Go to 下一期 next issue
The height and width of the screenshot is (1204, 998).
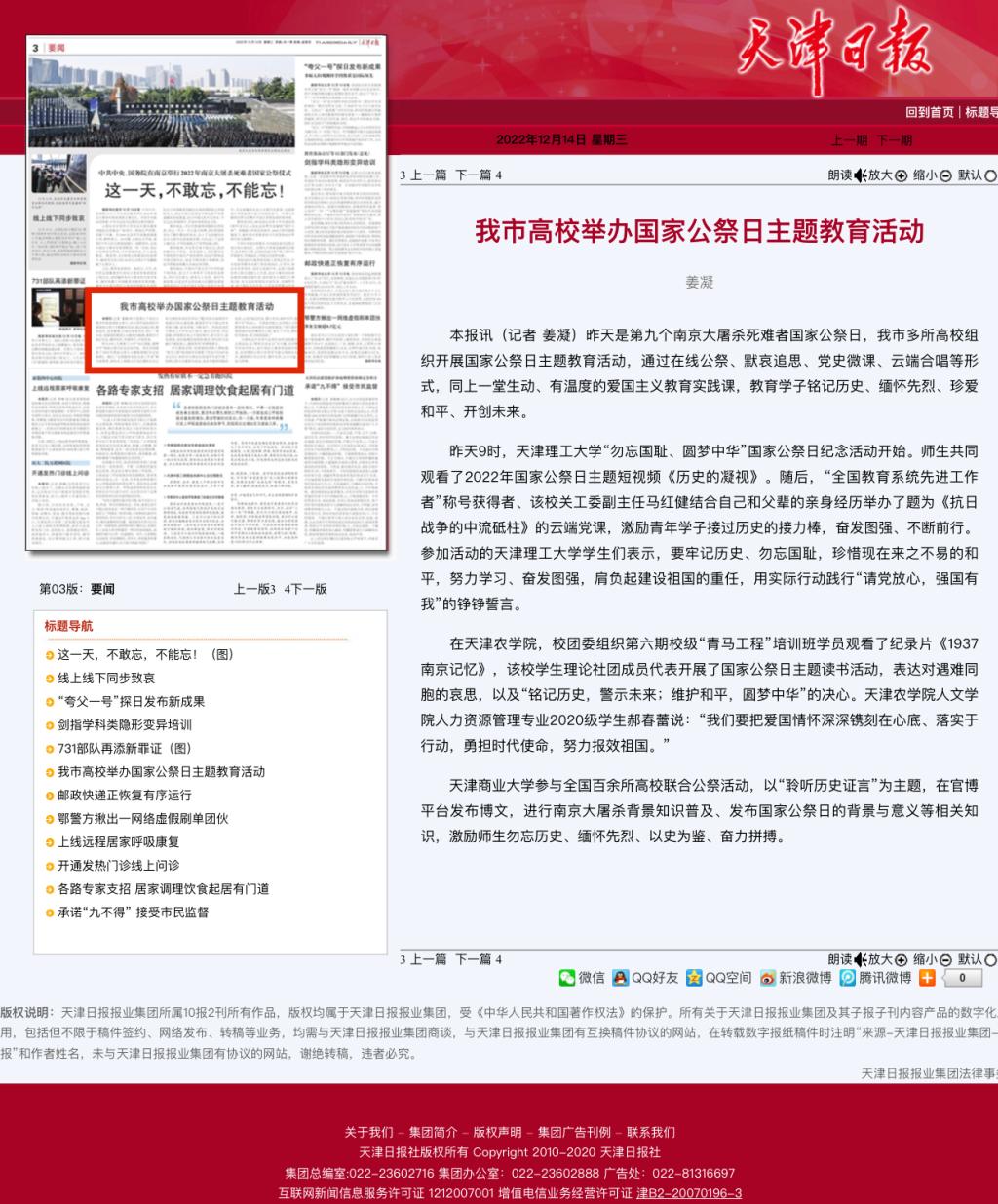(x=894, y=140)
